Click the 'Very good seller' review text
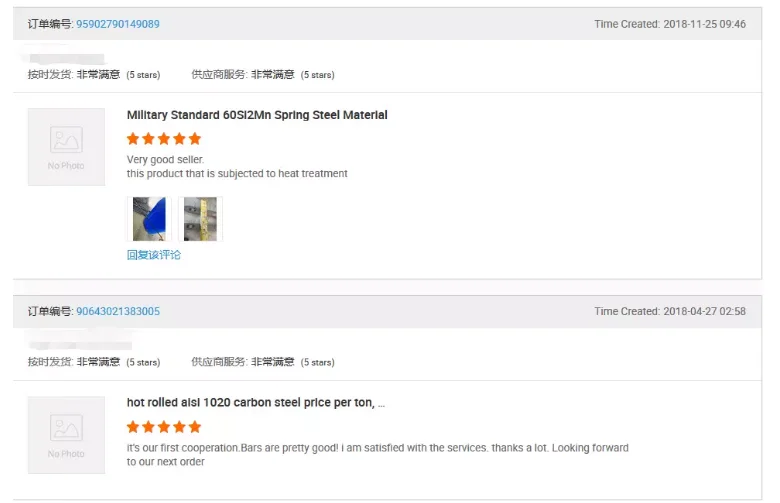The width and height of the screenshot is (780, 503). tap(165, 159)
